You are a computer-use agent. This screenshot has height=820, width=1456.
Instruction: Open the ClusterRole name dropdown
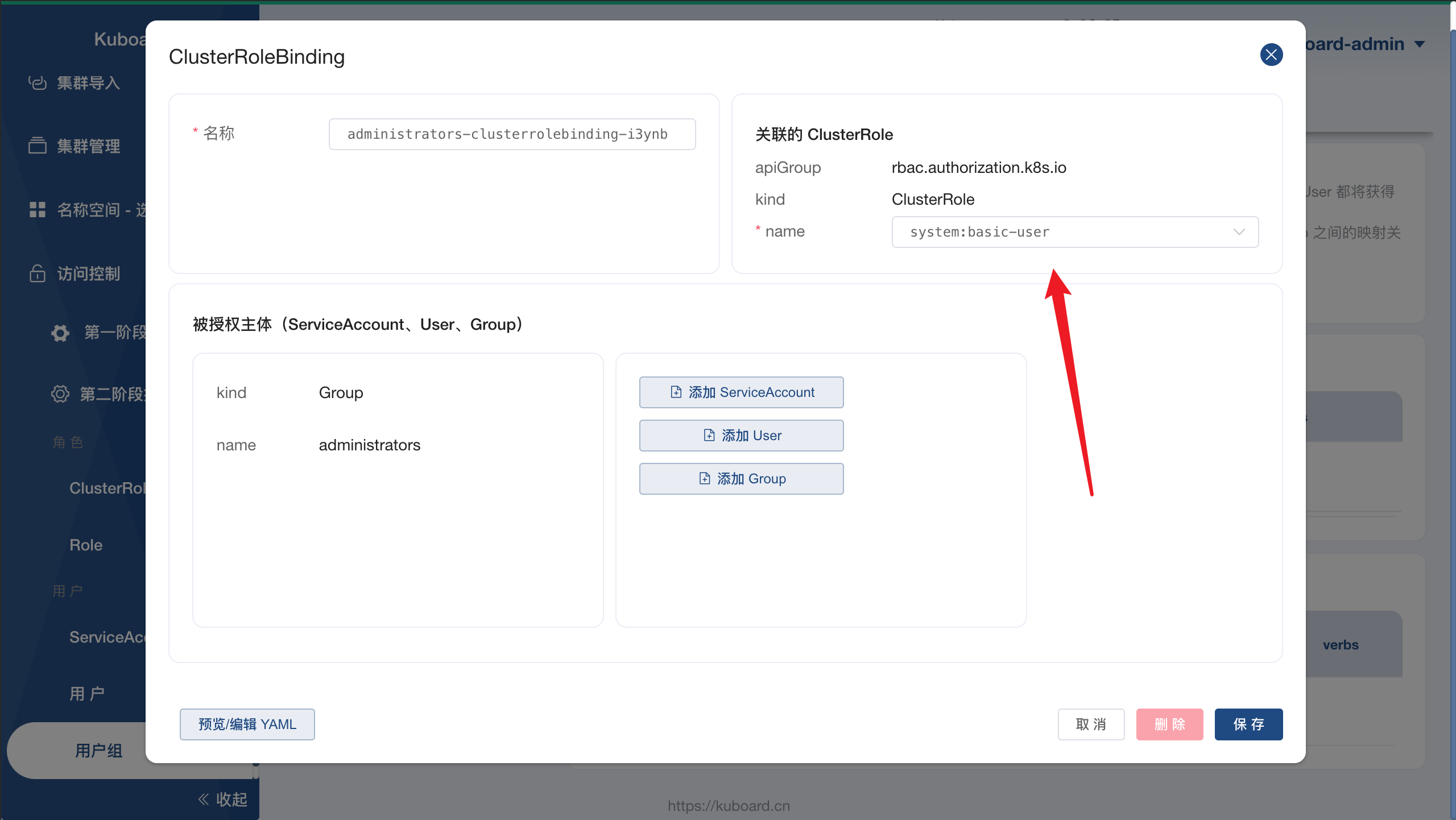click(1075, 232)
